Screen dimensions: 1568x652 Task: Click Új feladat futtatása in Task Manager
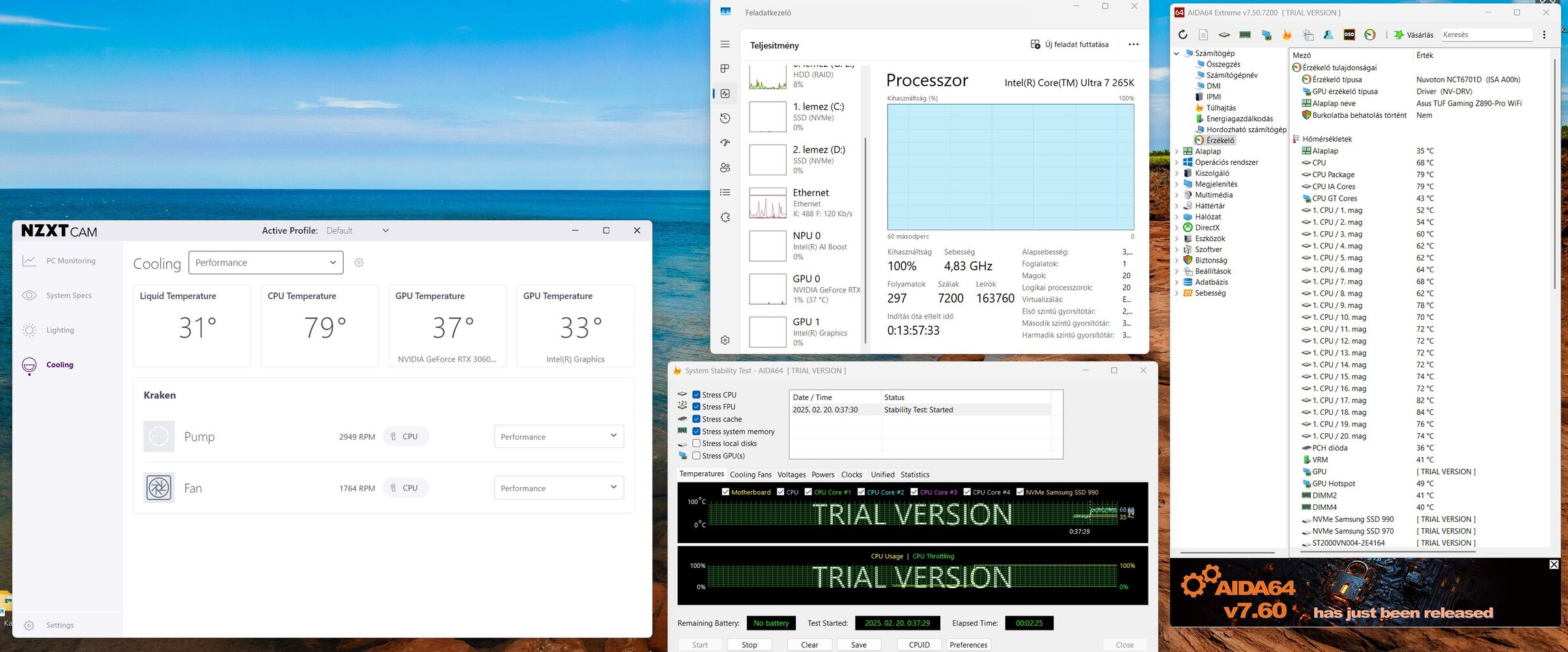point(1069,44)
